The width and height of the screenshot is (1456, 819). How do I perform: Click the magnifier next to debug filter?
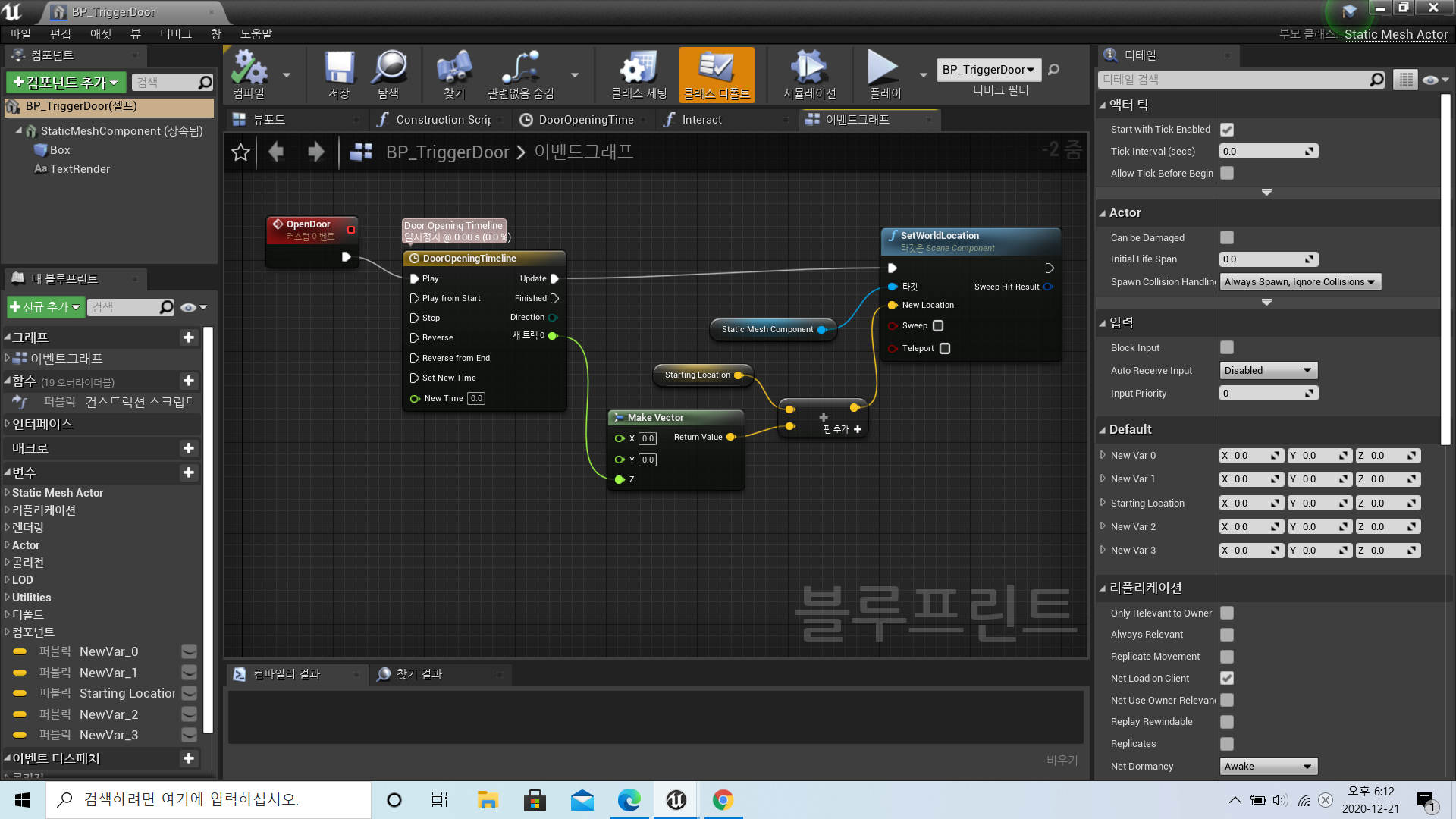(1053, 70)
